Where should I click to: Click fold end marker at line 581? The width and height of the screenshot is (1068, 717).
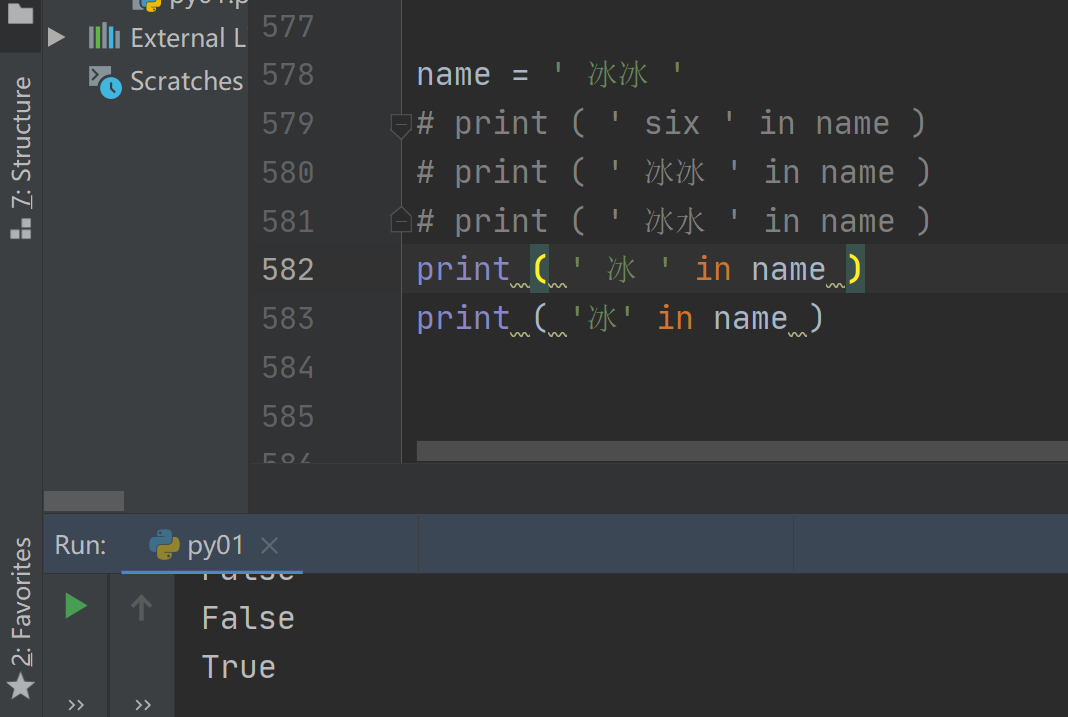pyautogui.click(x=400, y=219)
